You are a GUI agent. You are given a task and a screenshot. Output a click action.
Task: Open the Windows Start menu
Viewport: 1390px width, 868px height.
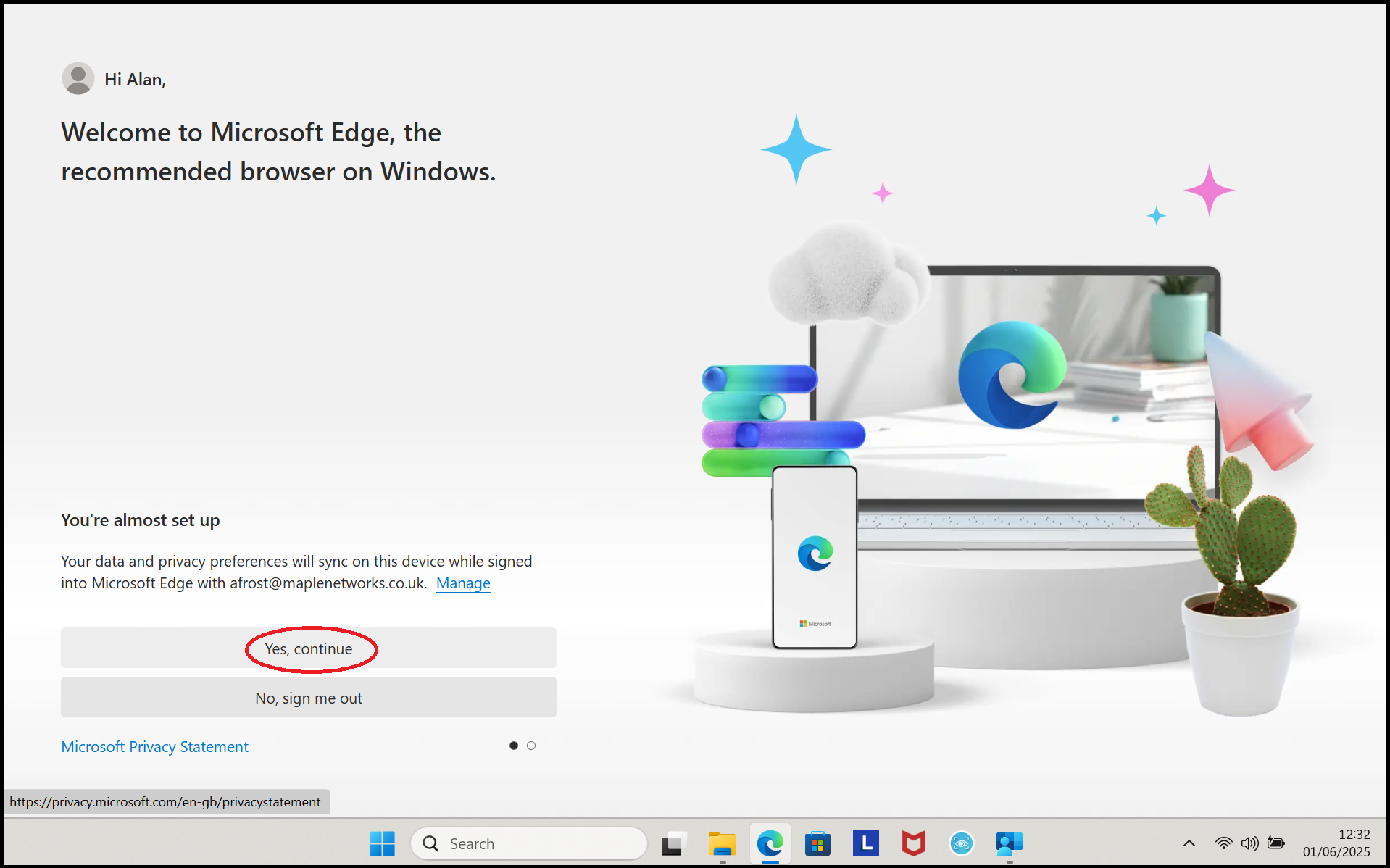click(x=382, y=843)
